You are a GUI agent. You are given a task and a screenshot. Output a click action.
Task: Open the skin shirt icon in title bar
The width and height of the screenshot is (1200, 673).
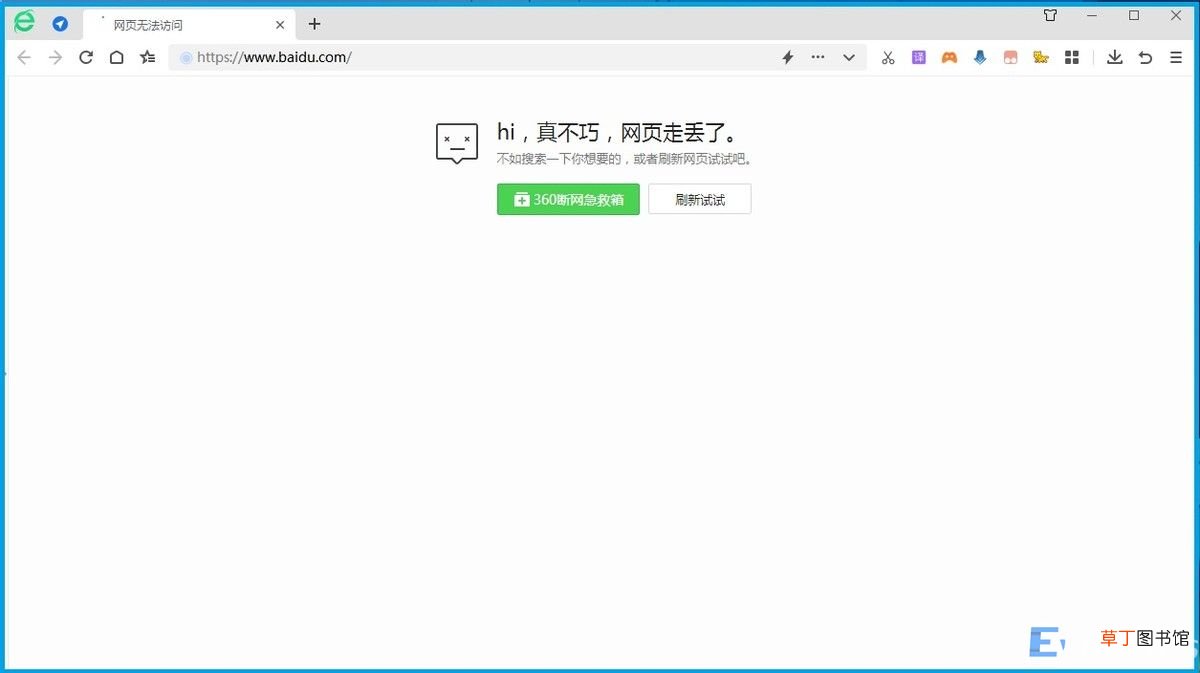(1050, 15)
